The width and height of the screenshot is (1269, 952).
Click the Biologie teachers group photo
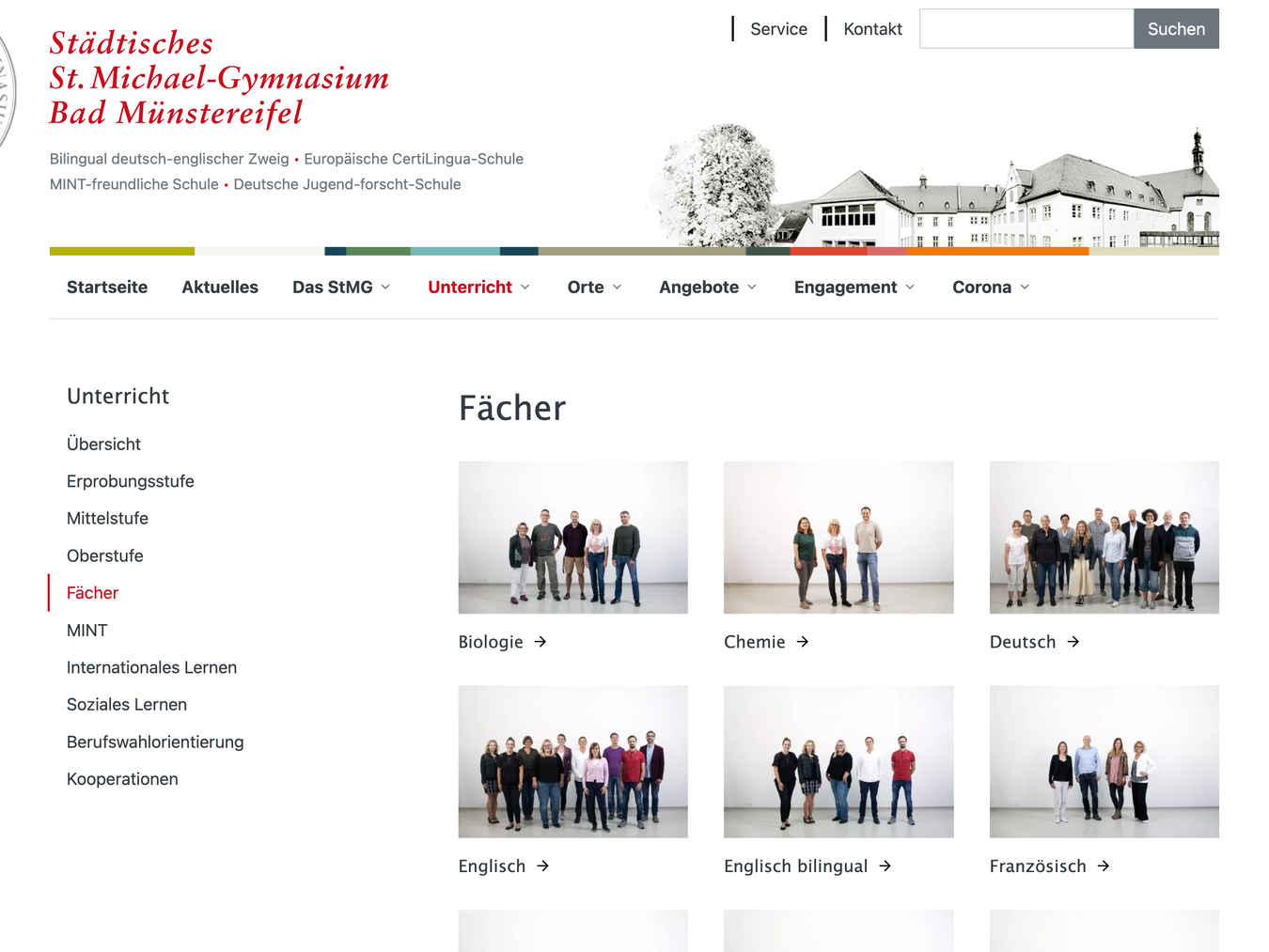click(572, 537)
